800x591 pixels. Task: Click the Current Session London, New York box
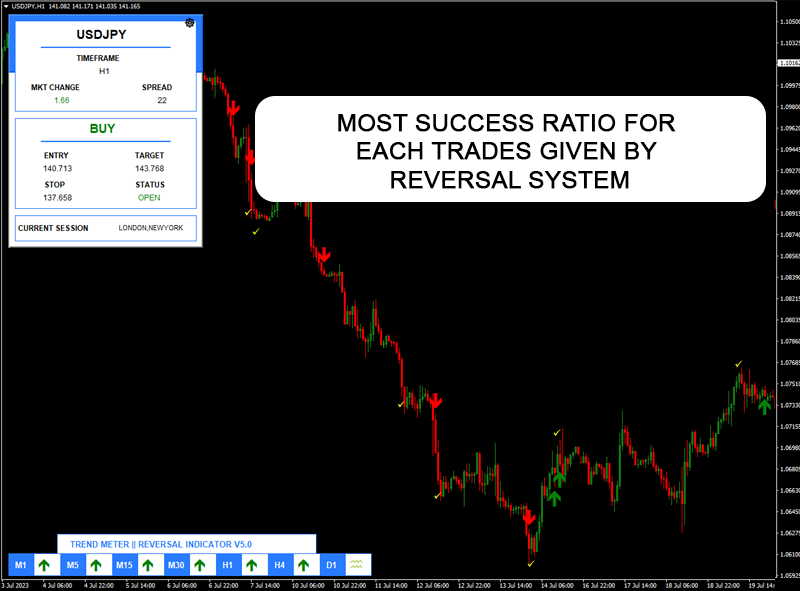click(104, 228)
